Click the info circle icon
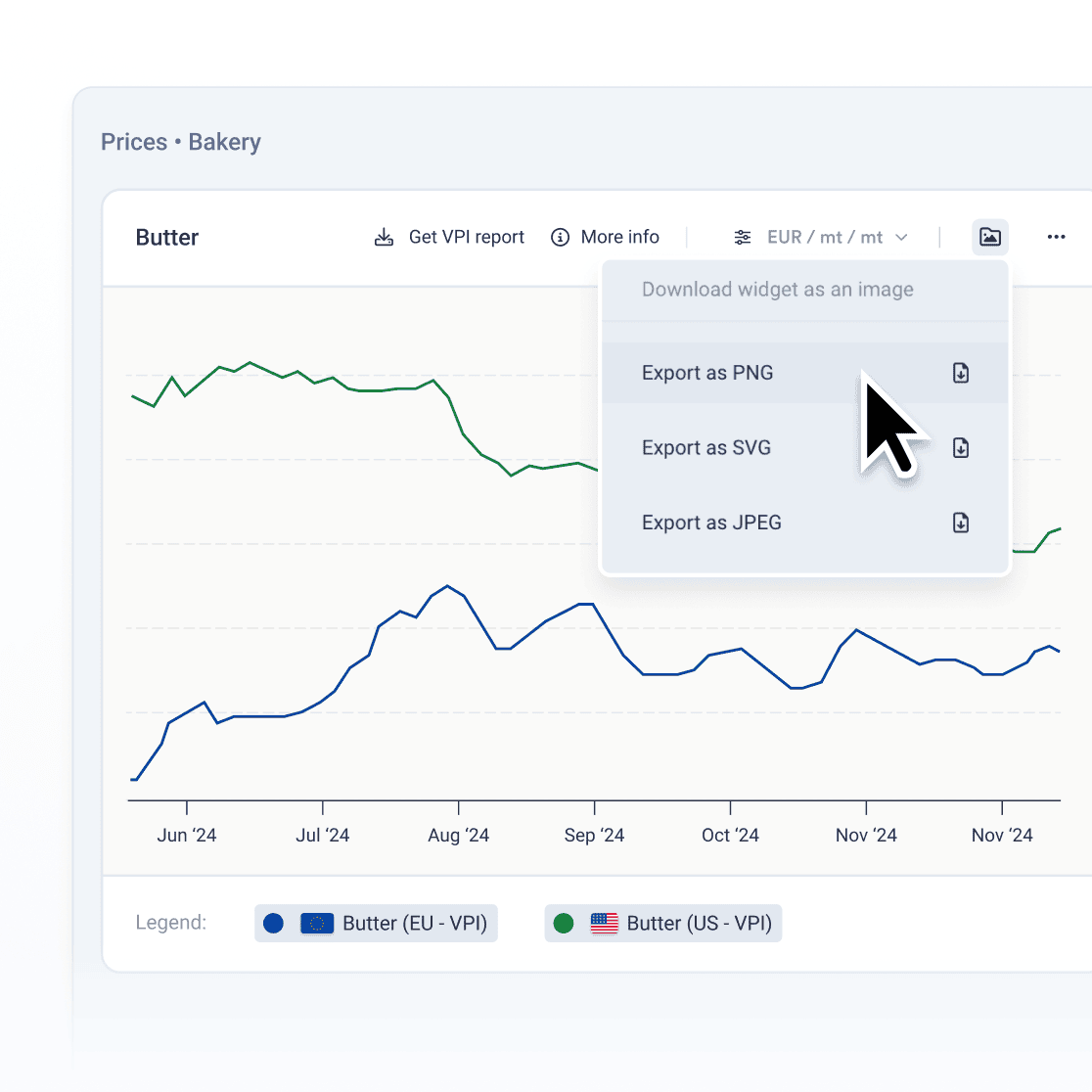Image resolution: width=1092 pixels, height=1092 pixels. click(x=561, y=238)
